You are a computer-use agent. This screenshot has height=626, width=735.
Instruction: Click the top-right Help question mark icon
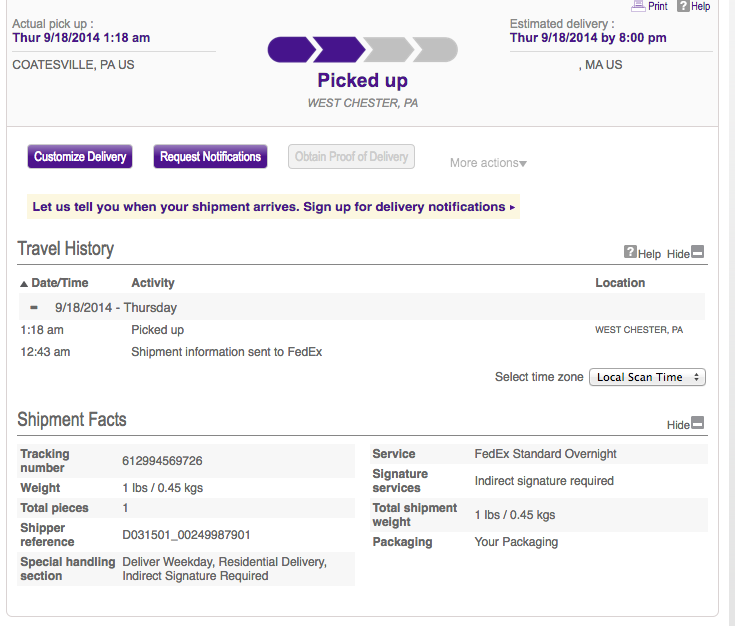[683, 6]
